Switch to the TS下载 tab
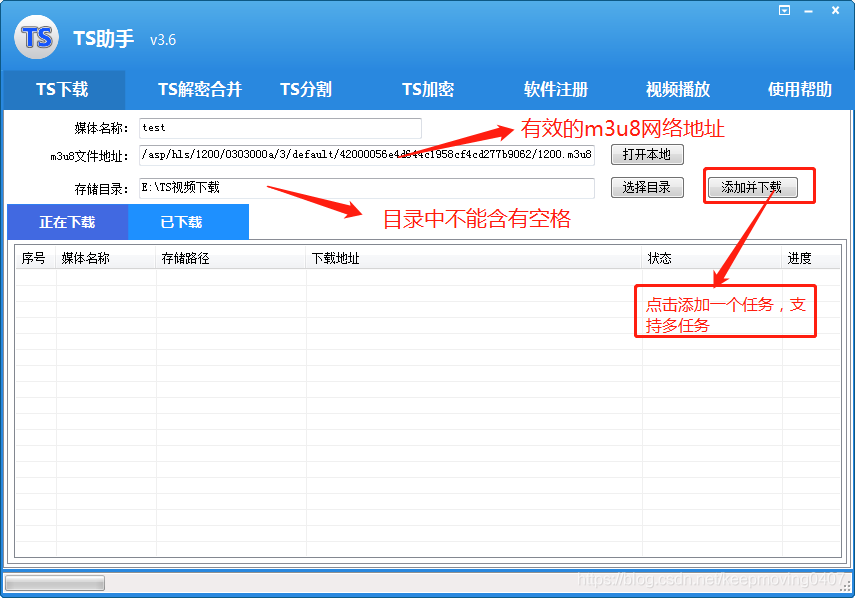Viewport: 855px width, 598px height. coord(63,89)
